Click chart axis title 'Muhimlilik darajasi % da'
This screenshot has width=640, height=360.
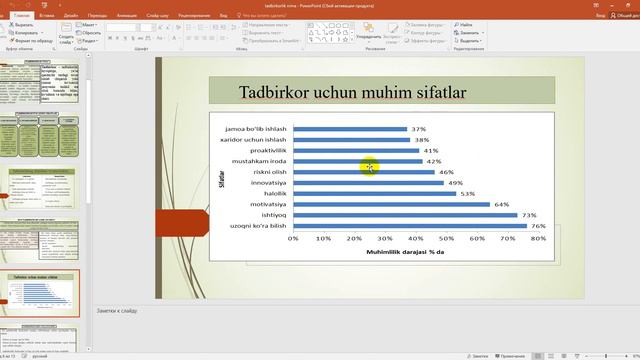coord(405,252)
